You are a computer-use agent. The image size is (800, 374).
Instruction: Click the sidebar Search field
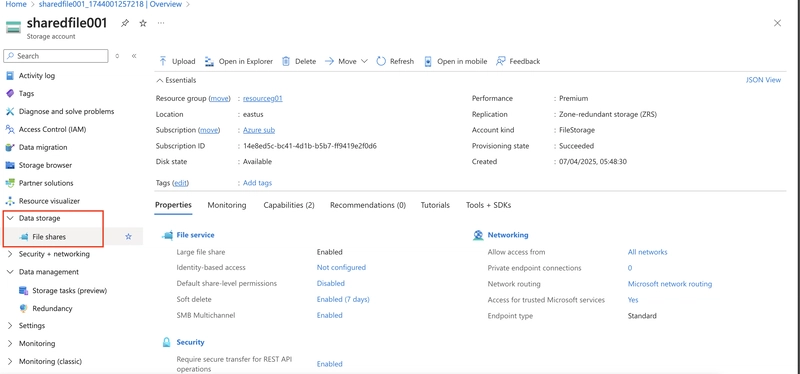pyautogui.click(x=56, y=56)
